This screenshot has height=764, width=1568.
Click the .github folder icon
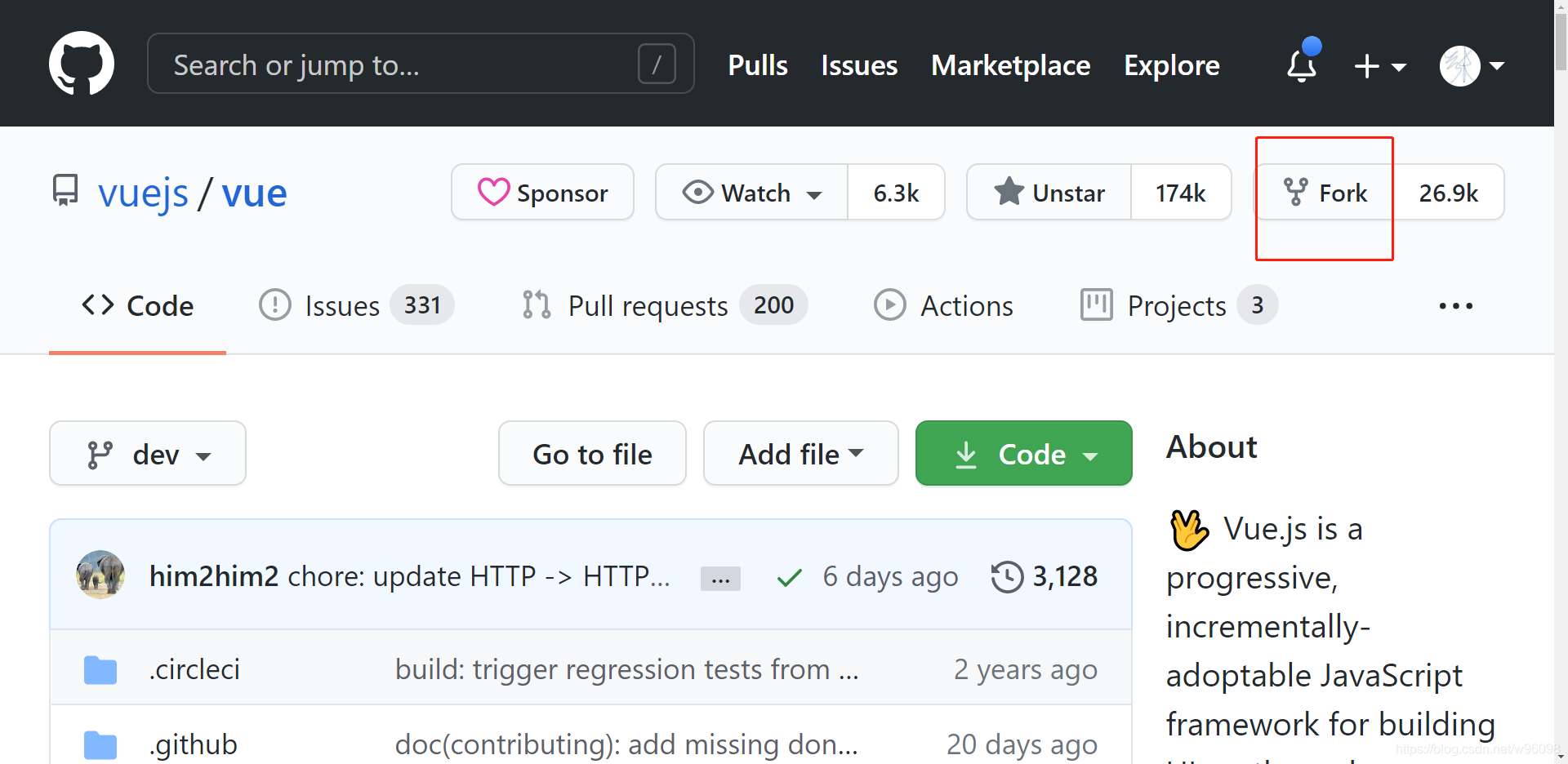100,745
